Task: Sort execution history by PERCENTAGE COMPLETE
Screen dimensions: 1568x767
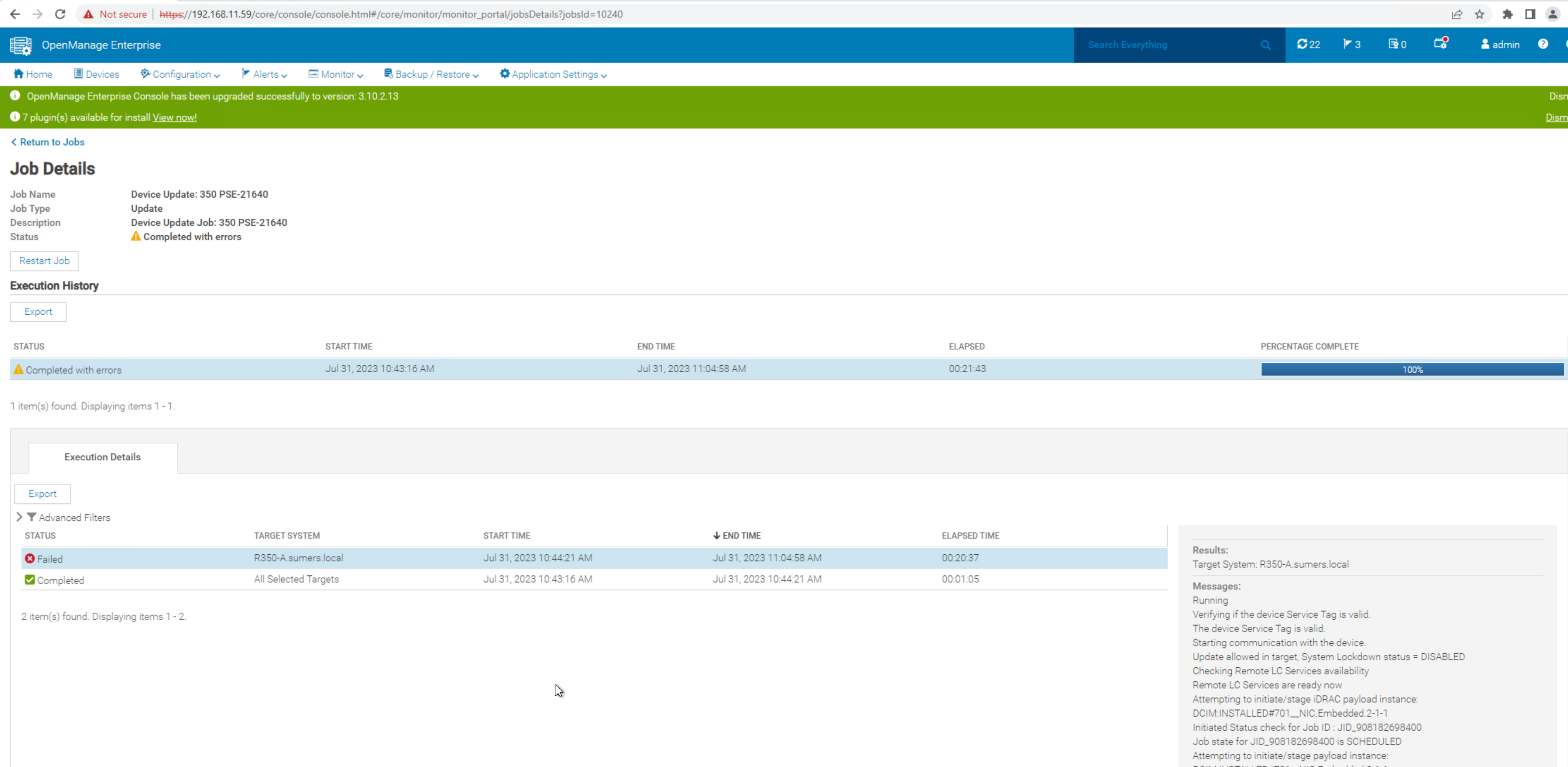Action: tap(1309, 346)
